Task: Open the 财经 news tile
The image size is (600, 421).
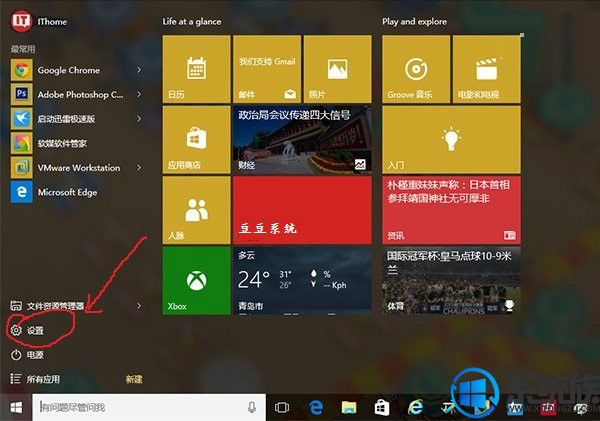Action: point(302,140)
